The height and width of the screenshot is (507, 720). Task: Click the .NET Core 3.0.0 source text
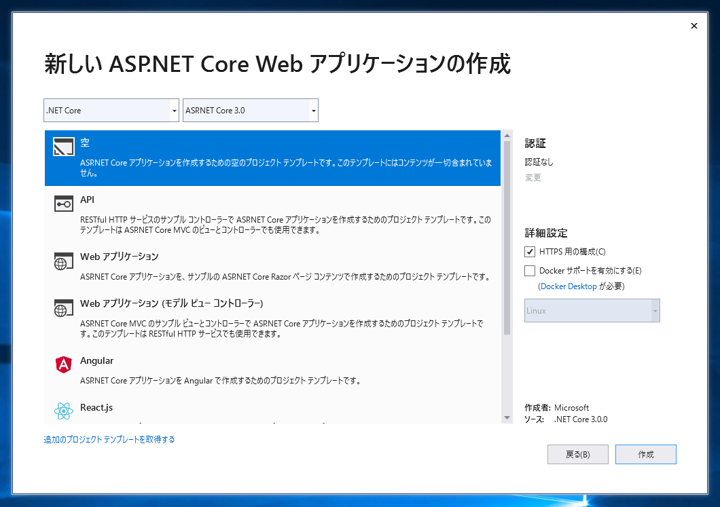(581, 419)
